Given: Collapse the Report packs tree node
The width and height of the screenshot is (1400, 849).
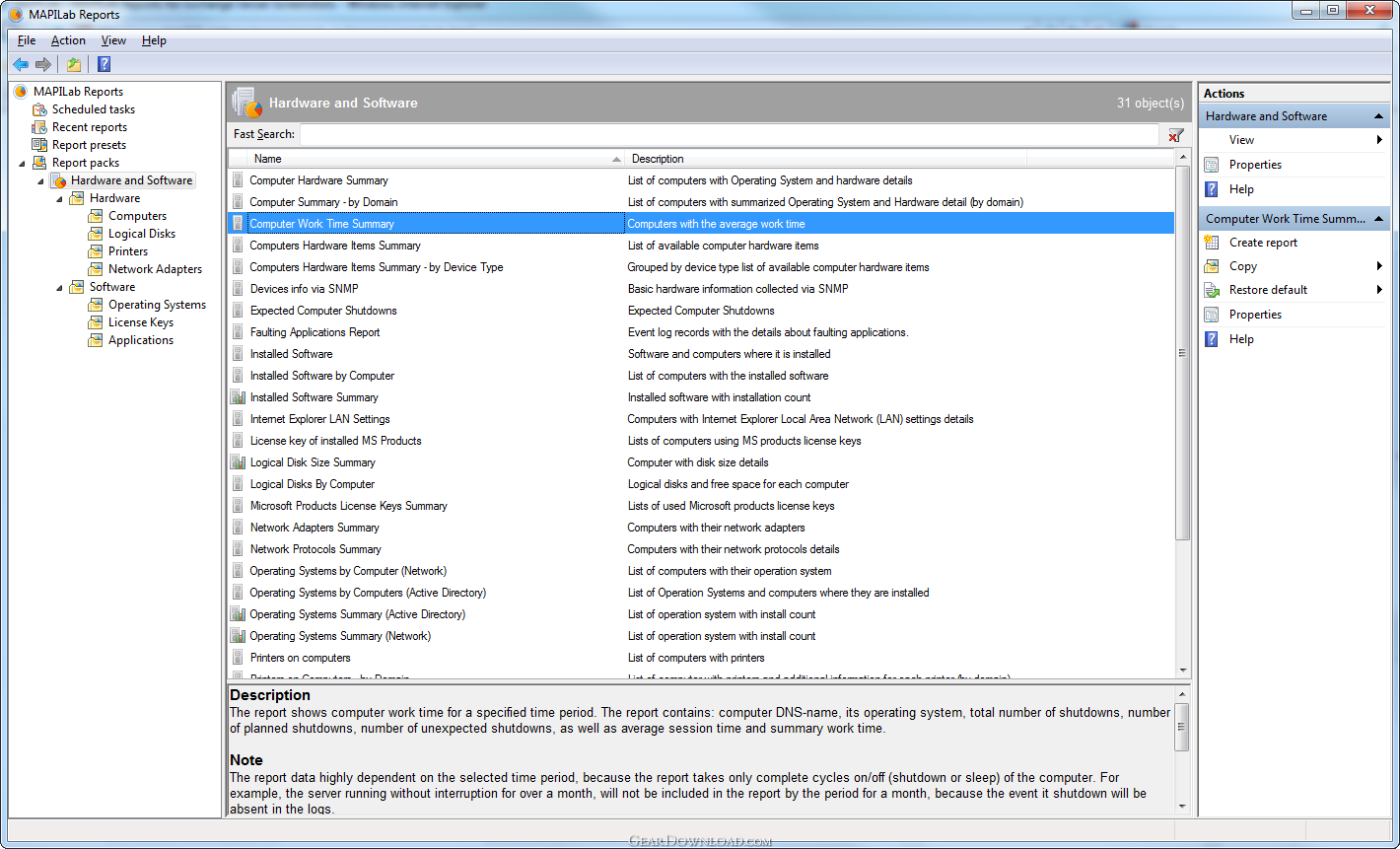Looking at the screenshot, I should pos(23,163).
